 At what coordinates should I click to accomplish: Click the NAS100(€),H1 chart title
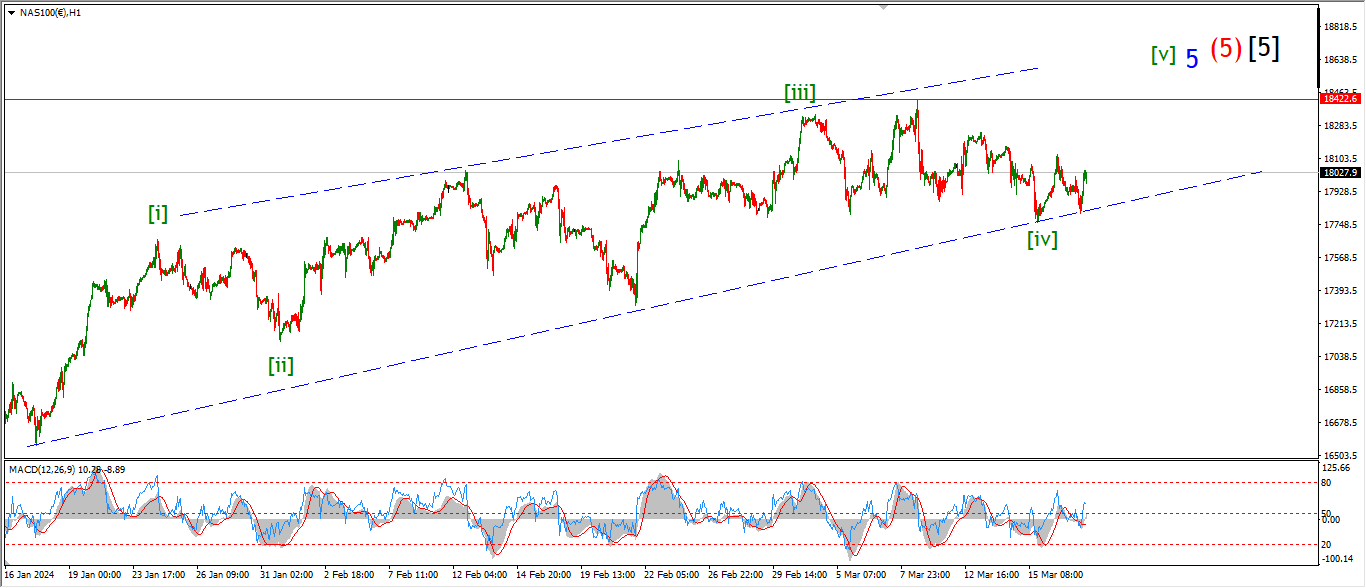(53, 13)
